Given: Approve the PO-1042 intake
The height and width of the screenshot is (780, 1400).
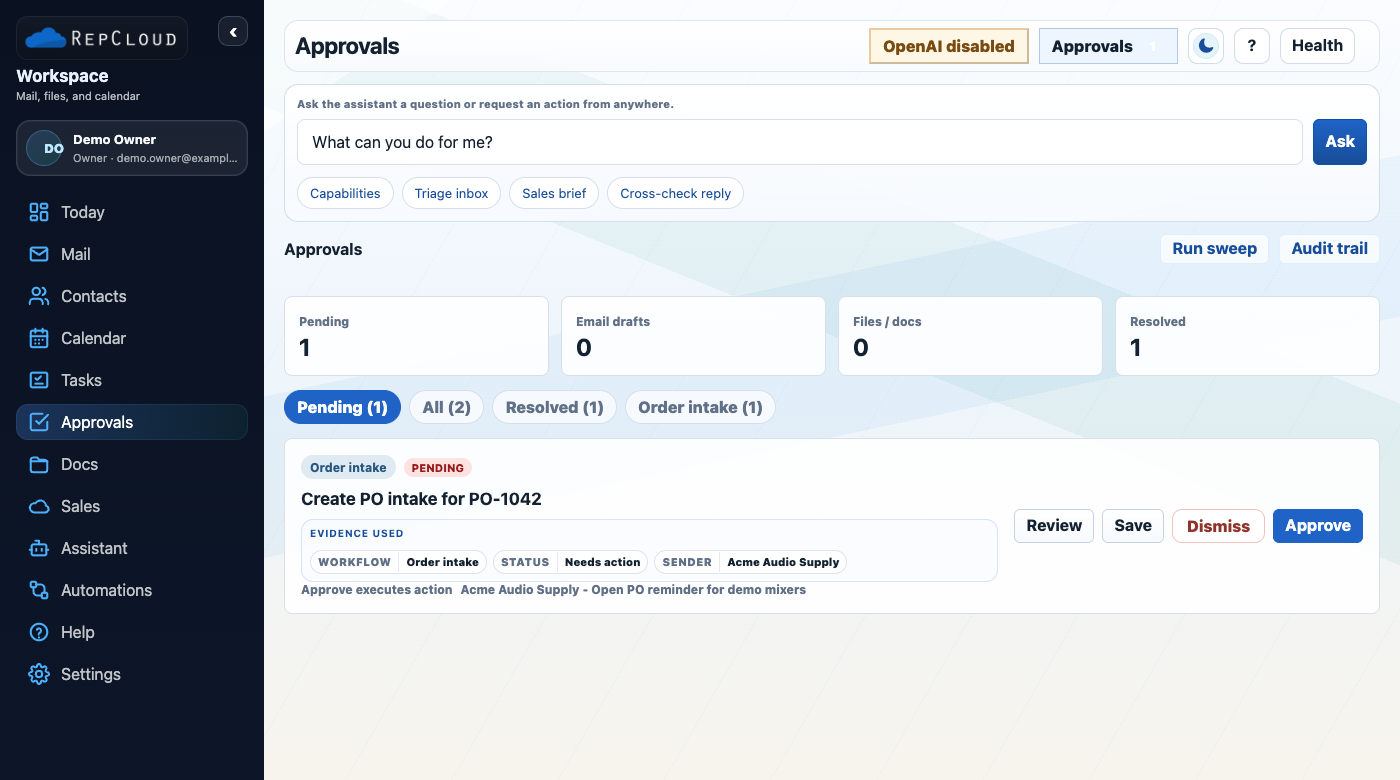Looking at the screenshot, I should [1318, 526].
